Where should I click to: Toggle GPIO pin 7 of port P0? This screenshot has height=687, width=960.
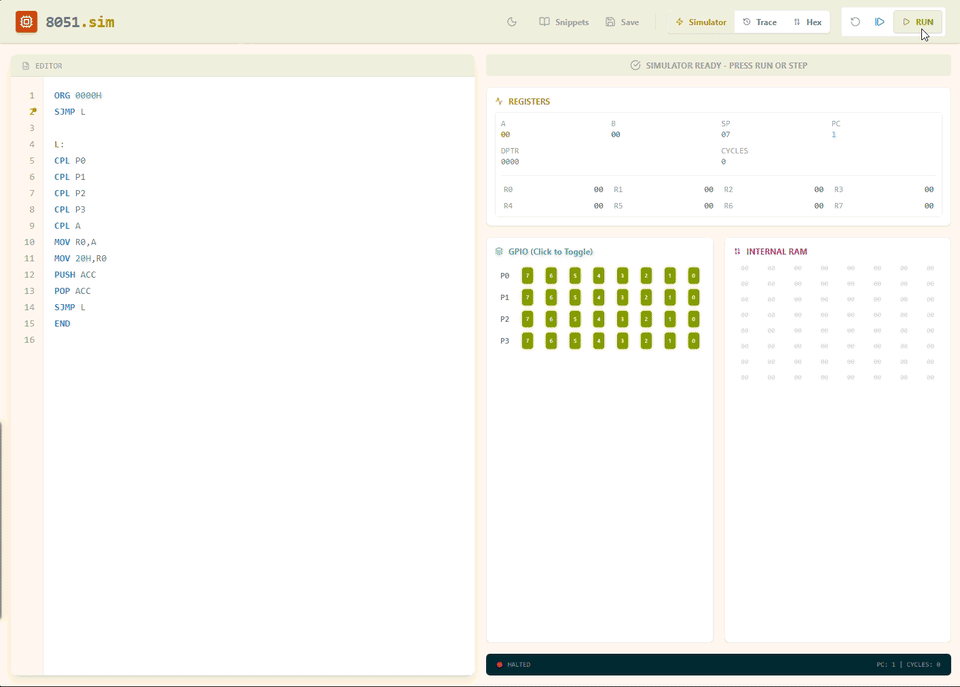(527, 276)
